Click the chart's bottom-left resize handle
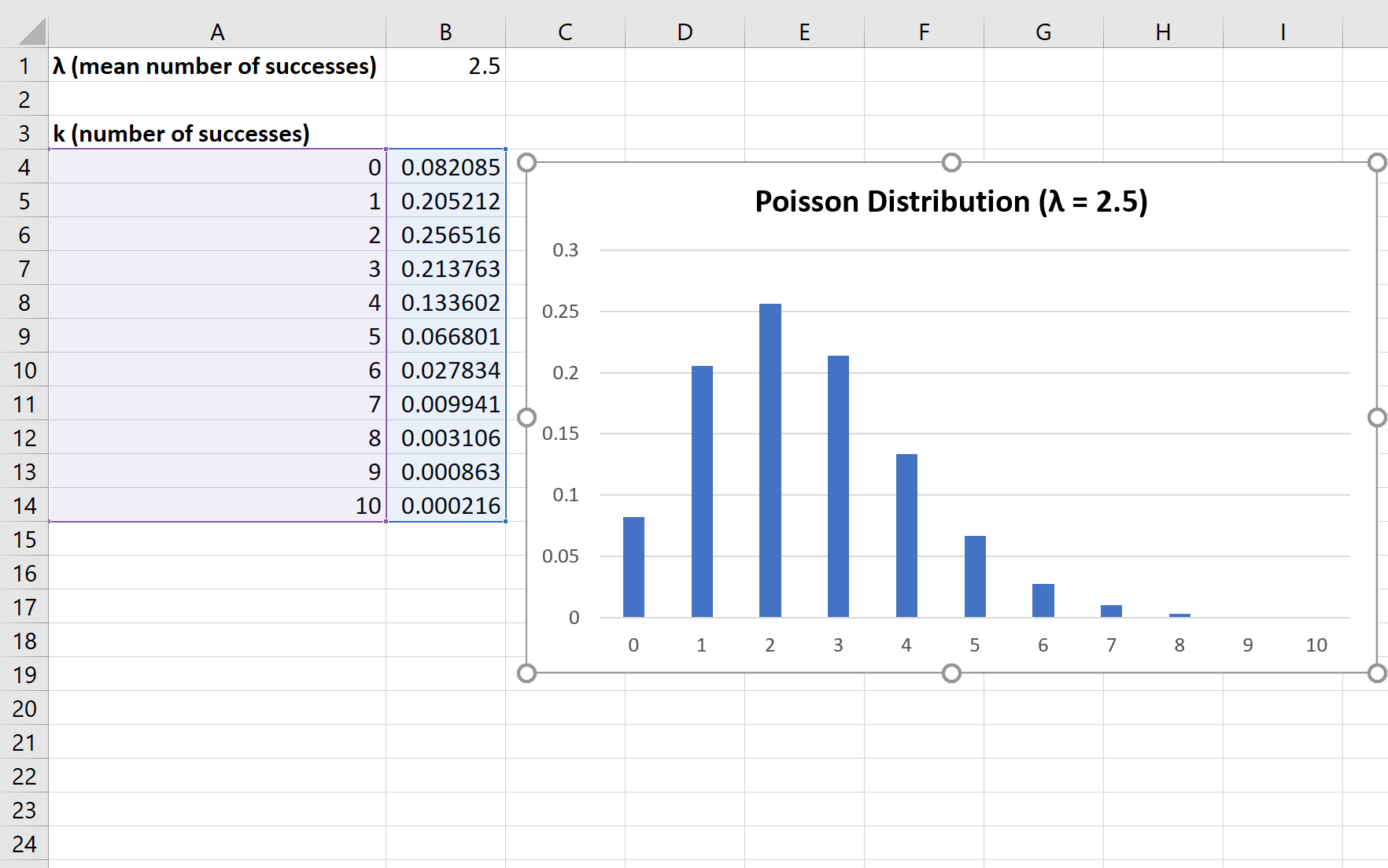Image resolution: width=1388 pixels, height=868 pixels. point(527,673)
